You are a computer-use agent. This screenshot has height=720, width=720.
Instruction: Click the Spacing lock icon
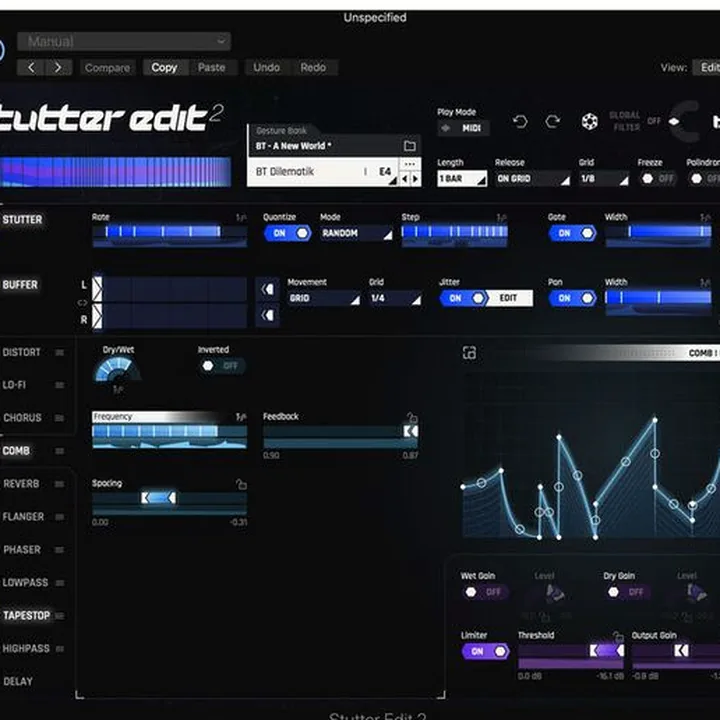point(241,484)
